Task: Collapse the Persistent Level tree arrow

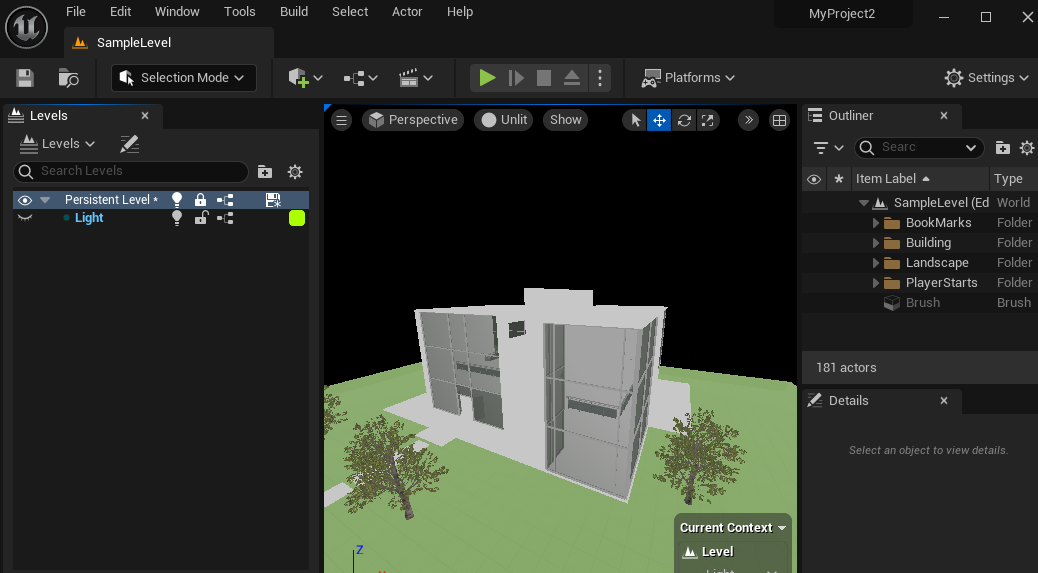Action: click(x=45, y=200)
